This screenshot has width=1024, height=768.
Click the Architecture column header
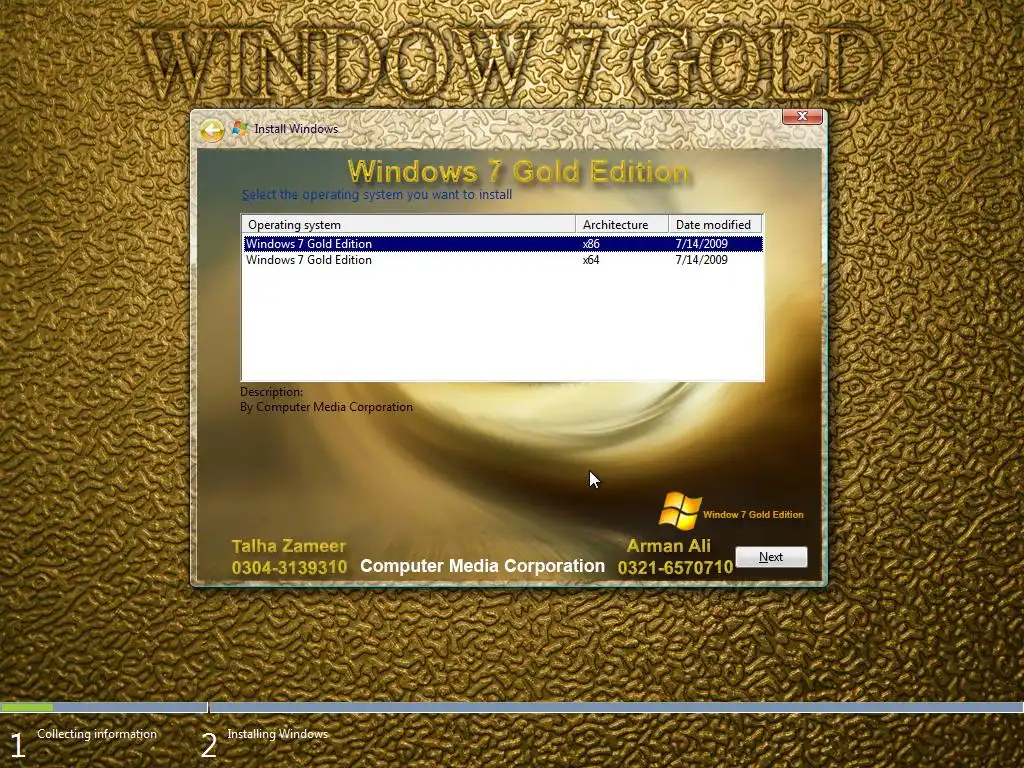tap(622, 225)
